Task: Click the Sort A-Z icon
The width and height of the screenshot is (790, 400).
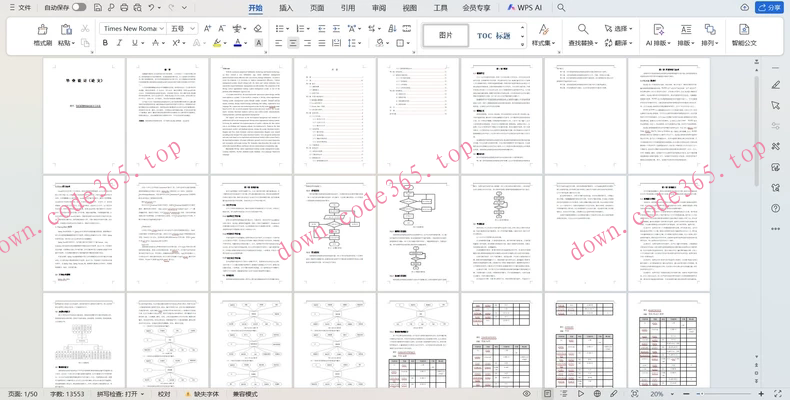Action: (x=392, y=29)
